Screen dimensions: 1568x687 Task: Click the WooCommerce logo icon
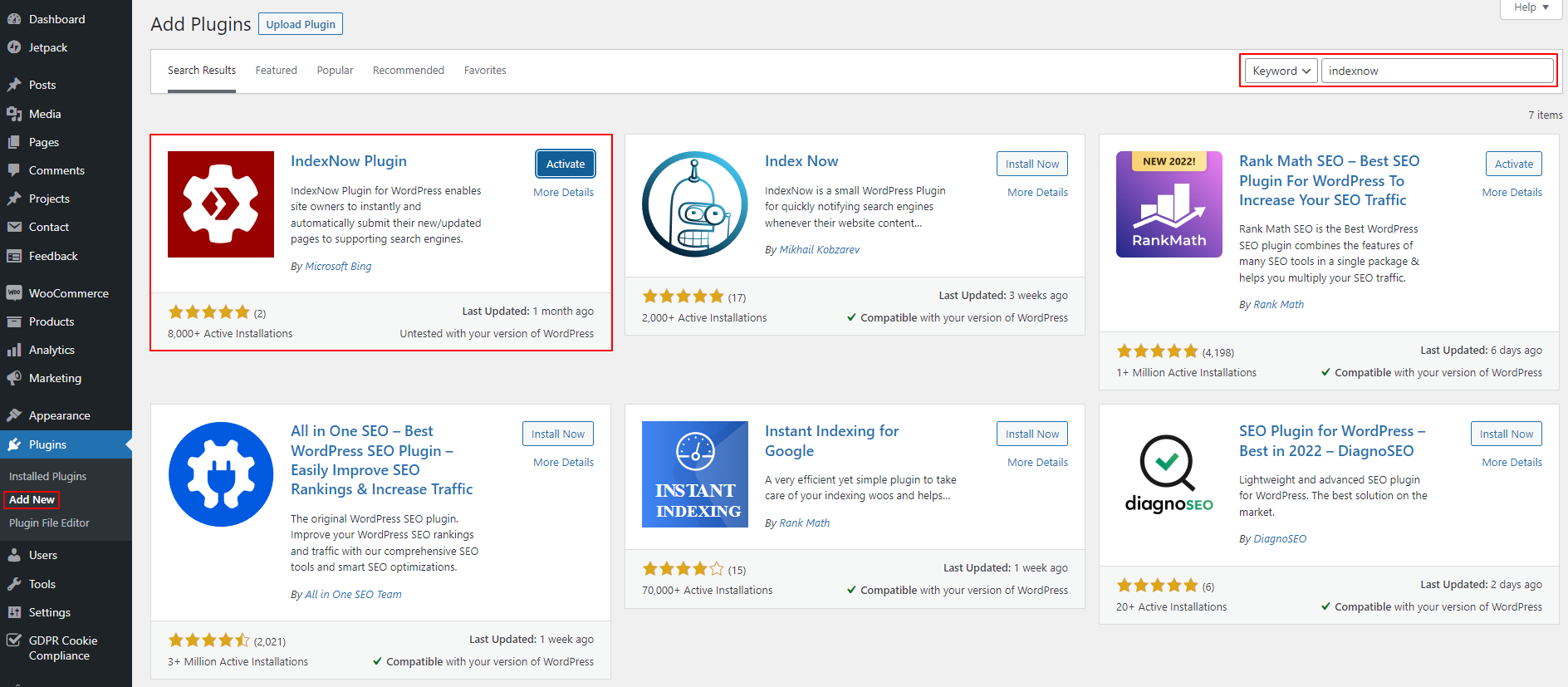pyautogui.click(x=14, y=293)
